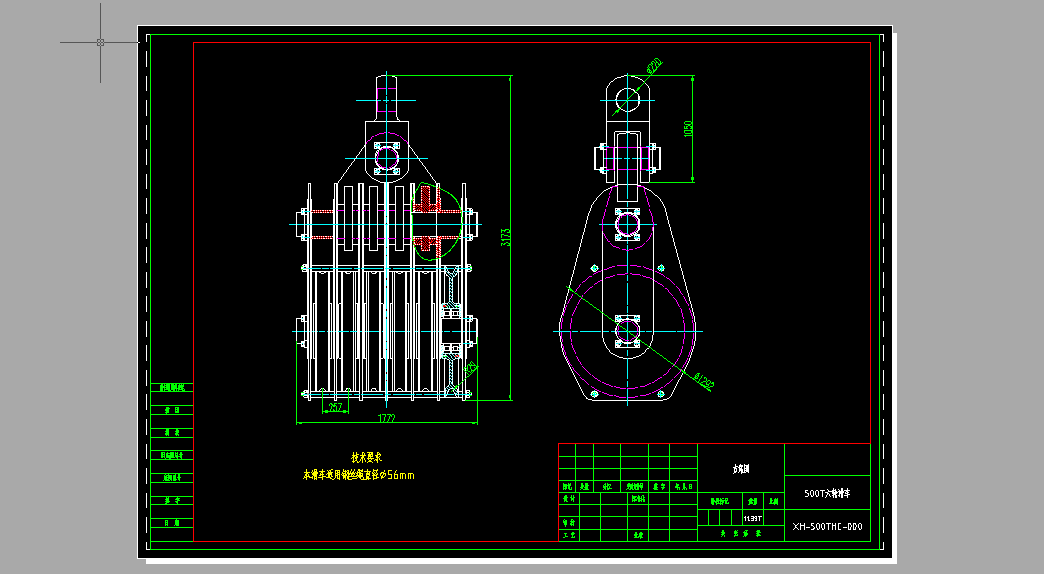The width and height of the screenshot is (1044, 574).
Task: Click the 日期 cell in left margin column
Action: tap(172, 523)
